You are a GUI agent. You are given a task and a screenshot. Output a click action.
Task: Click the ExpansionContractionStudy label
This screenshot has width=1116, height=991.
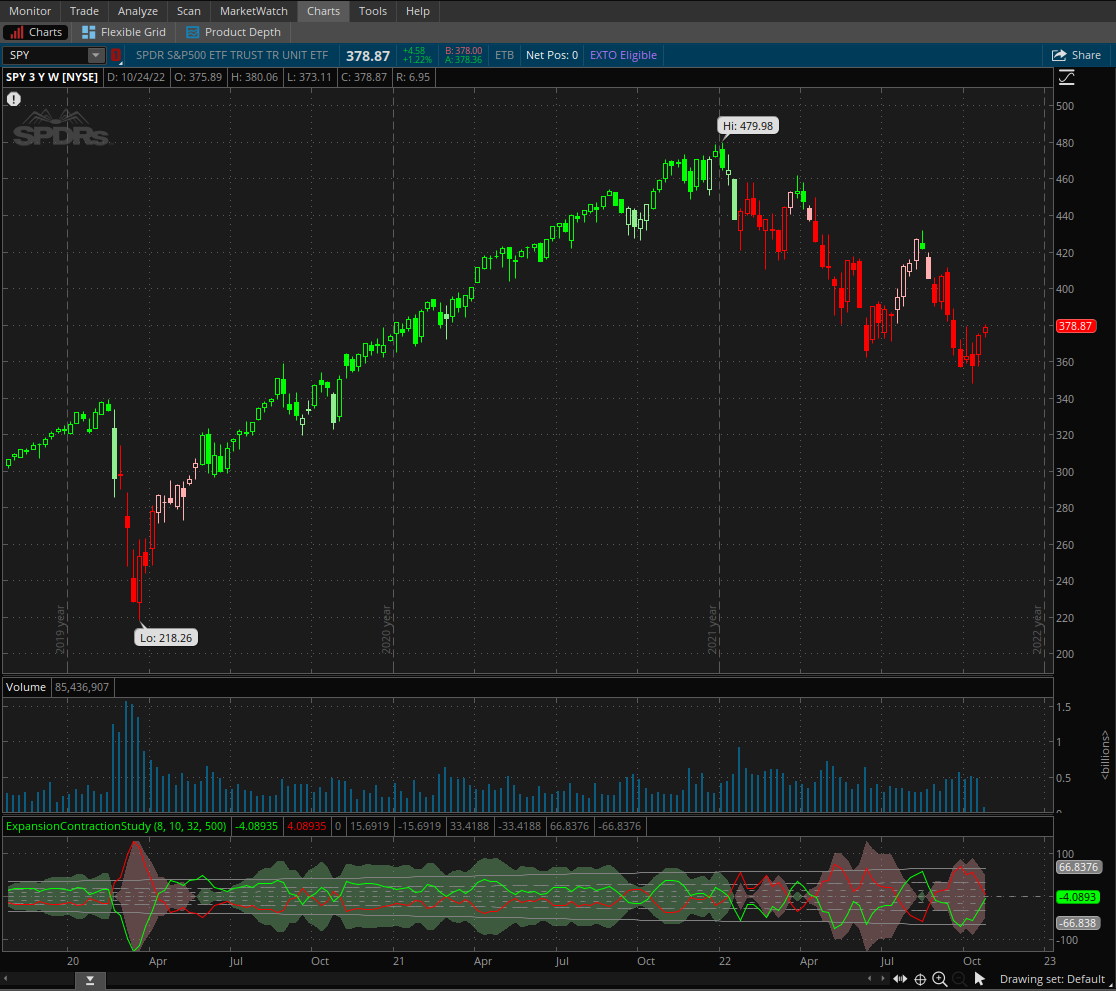point(116,826)
